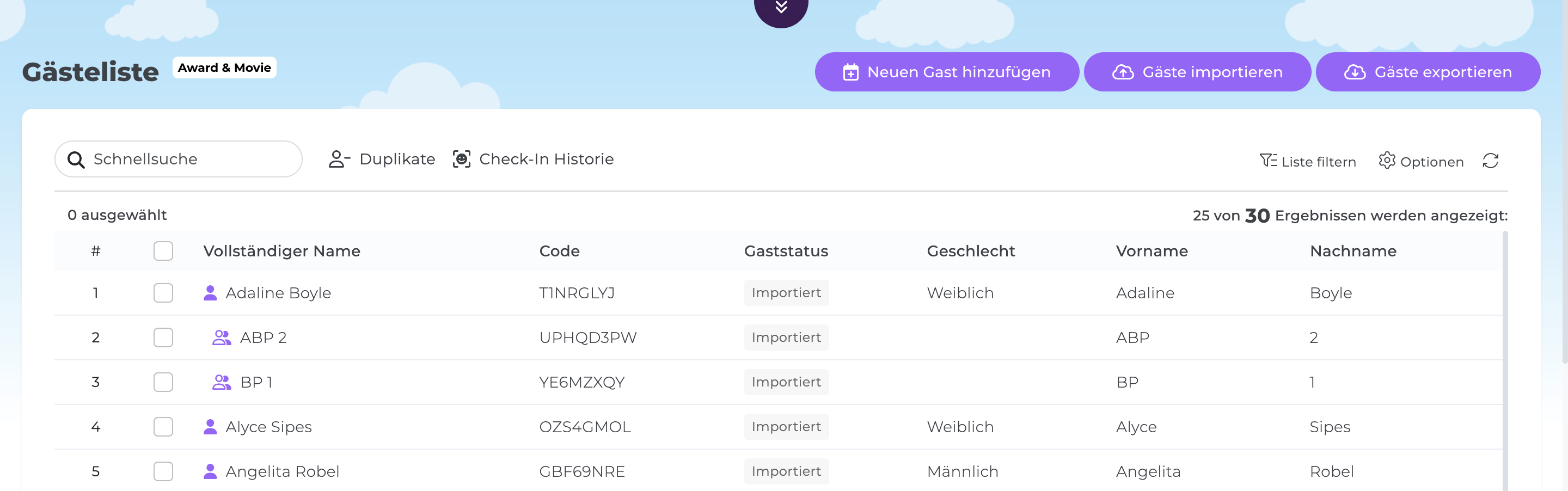
Task: Click the calendar icon in Neuen Gast hinzufügen
Action: point(850,71)
